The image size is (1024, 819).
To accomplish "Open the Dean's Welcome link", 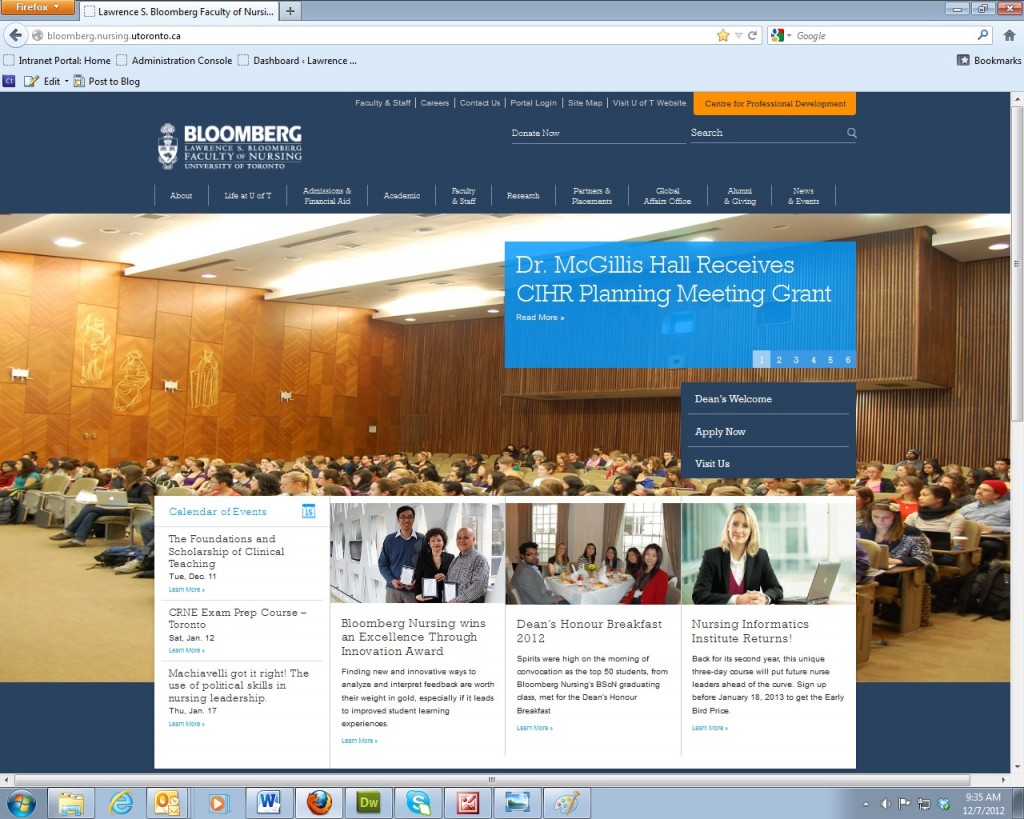I will 733,399.
